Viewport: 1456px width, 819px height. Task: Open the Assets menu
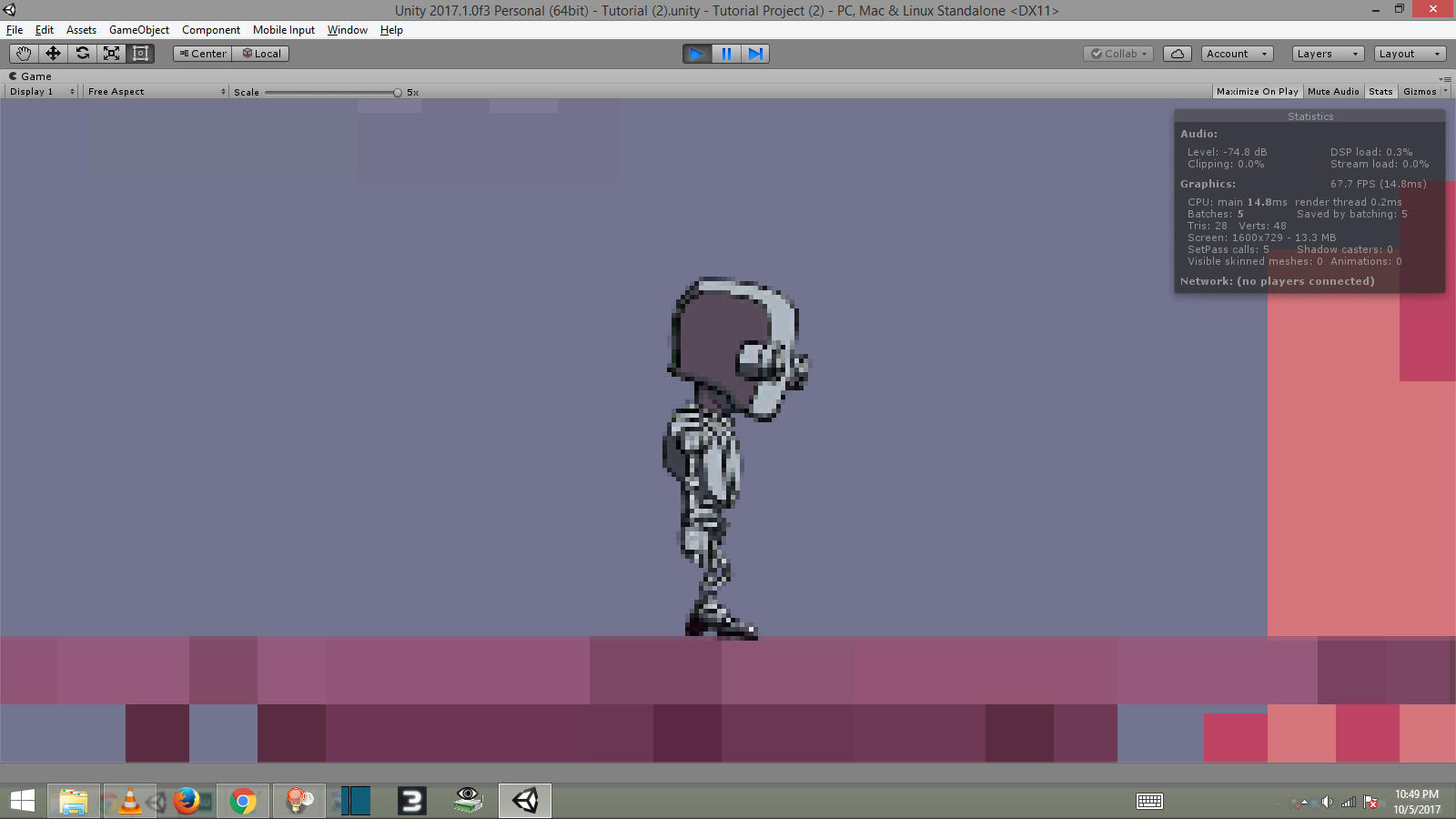(81, 30)
